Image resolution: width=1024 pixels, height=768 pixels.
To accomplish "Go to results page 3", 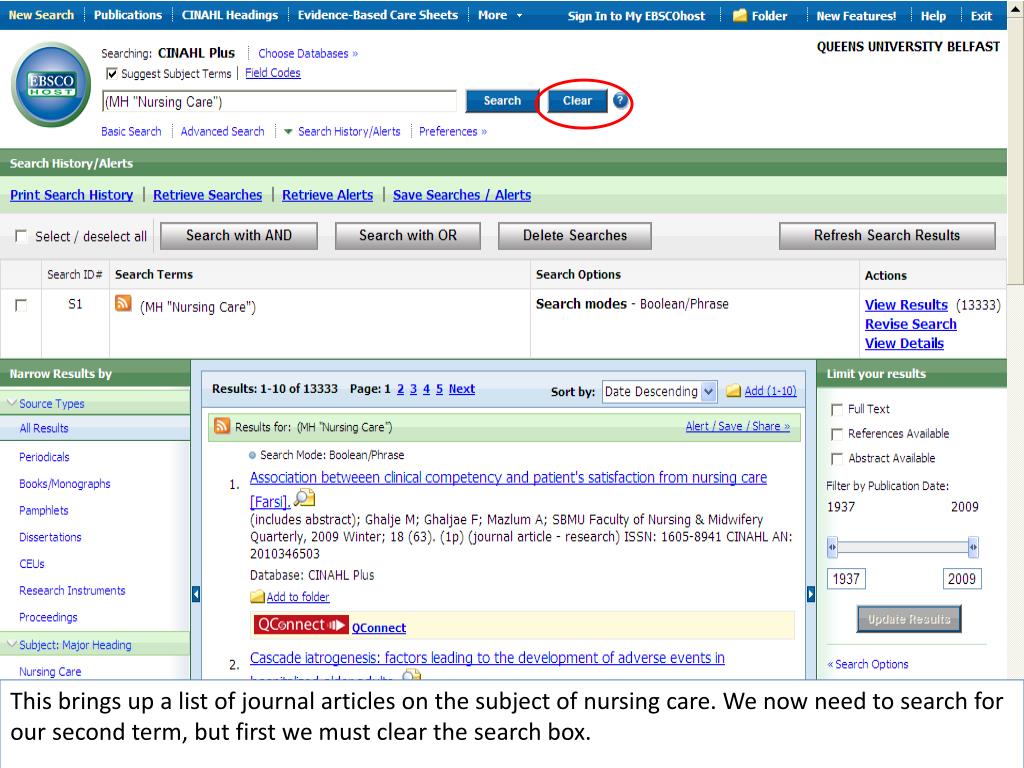I will (x=413, y=389).
